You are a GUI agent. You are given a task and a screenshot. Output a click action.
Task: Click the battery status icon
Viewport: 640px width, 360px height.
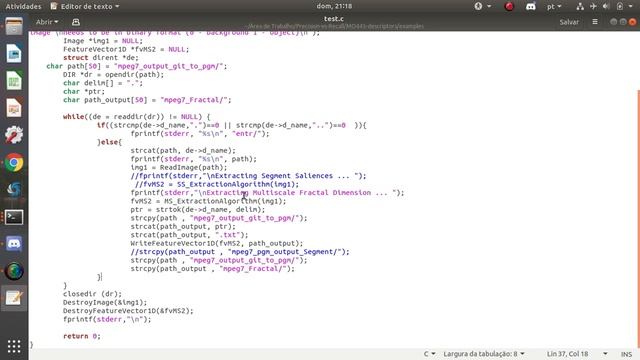click(620, 6)
